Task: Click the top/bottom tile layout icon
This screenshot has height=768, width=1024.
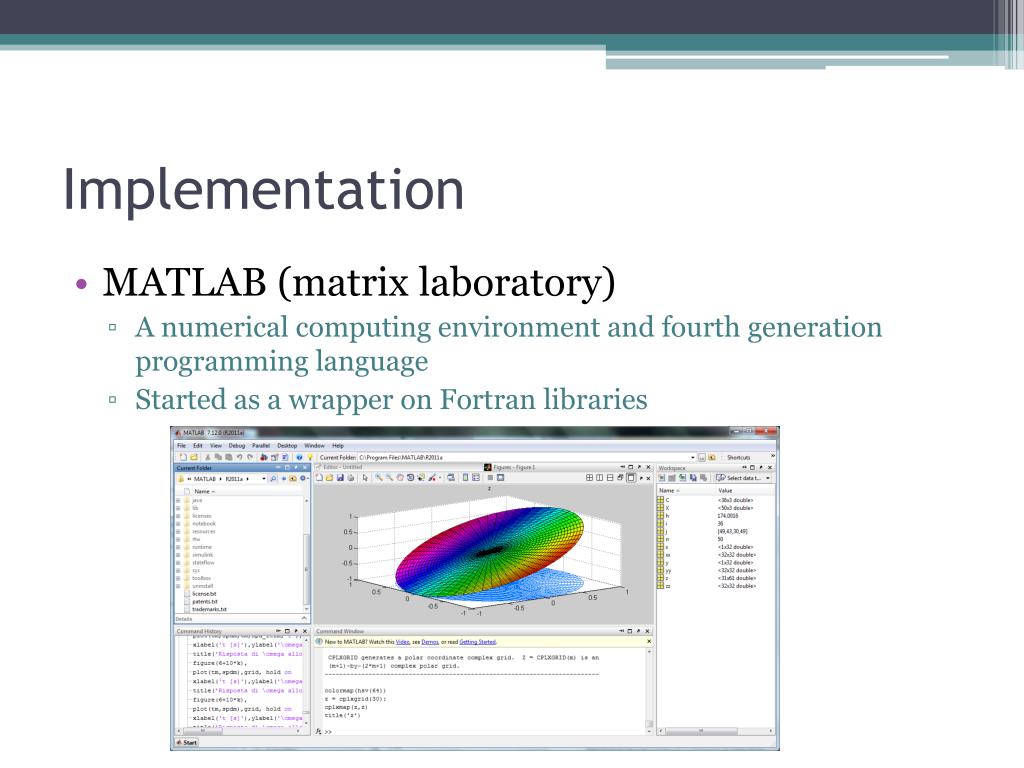Action: [x=610, y=477]
